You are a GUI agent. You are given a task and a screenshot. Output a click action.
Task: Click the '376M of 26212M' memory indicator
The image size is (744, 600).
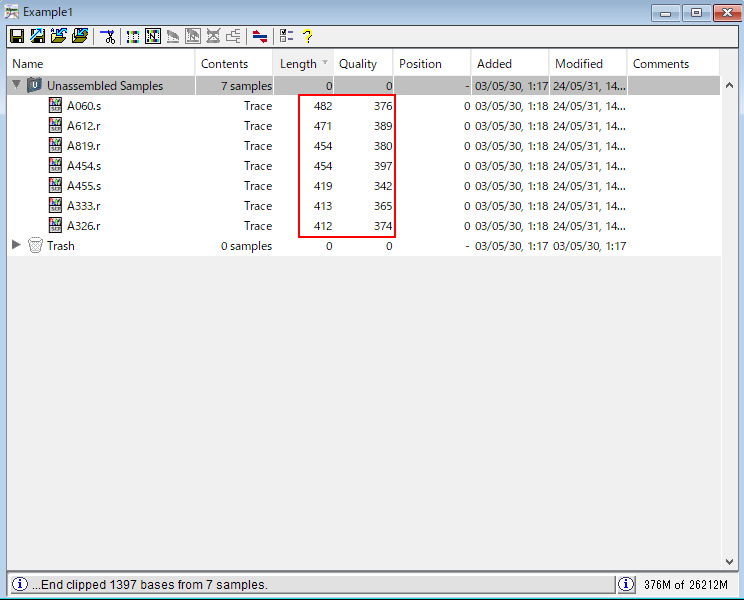686,584
